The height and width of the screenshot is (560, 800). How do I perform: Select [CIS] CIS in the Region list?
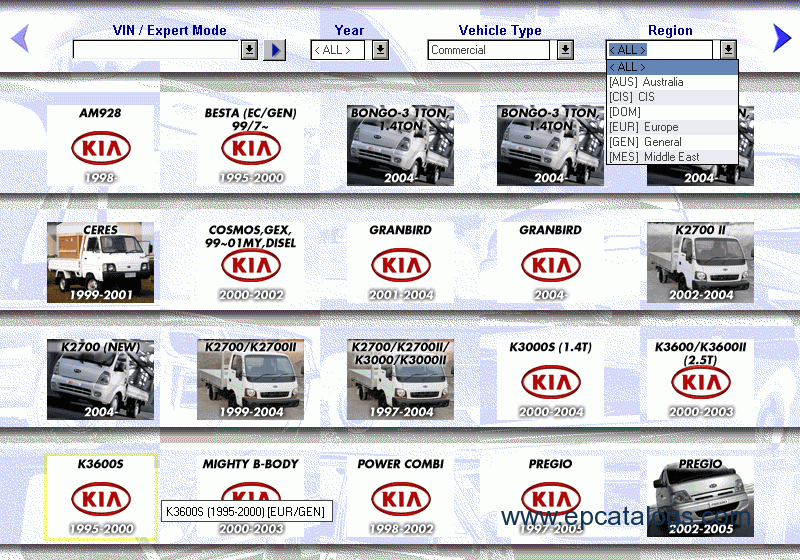(672, 97)
